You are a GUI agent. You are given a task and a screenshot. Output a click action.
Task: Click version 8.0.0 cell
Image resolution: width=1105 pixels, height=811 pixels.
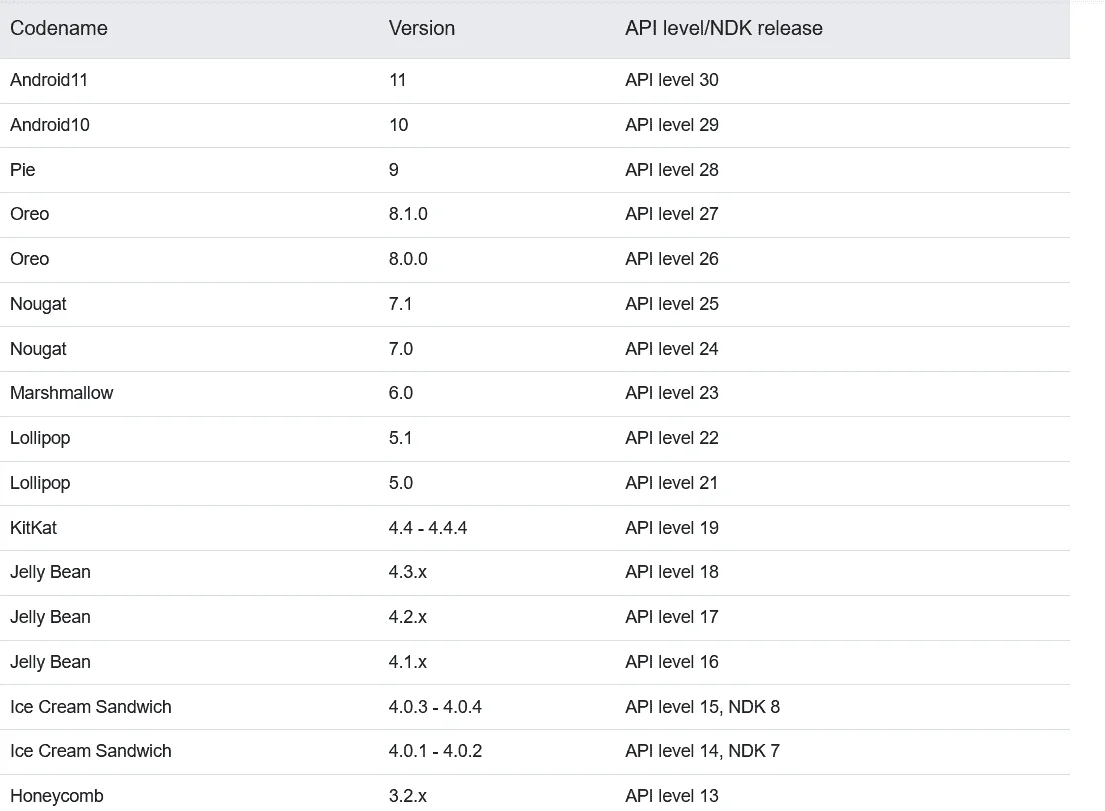tap(408, 259)
